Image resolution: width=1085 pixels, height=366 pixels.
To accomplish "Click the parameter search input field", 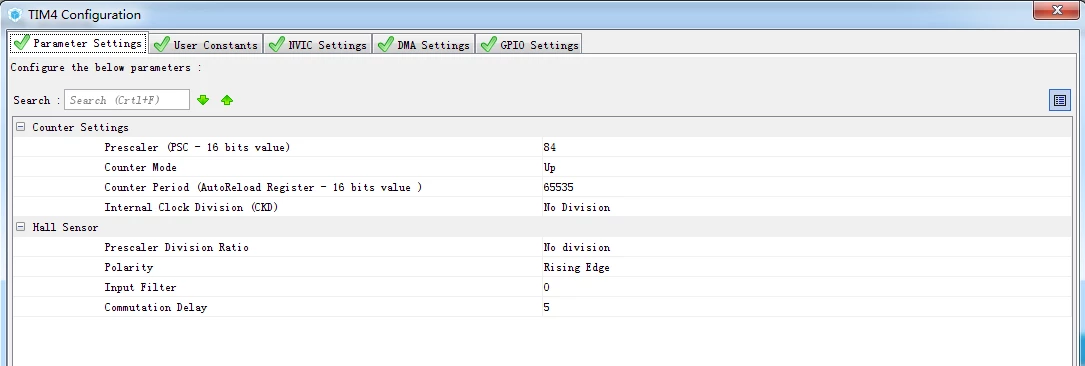I will point(127,100).
